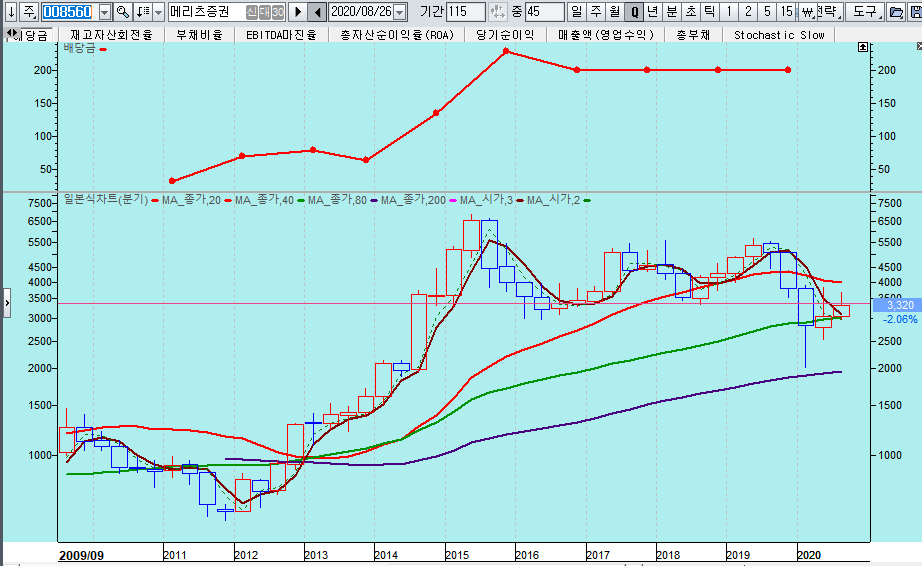922x566 pixels.
Task: Switch to 월 (monthly) chart period
Action: coord(614,12)
